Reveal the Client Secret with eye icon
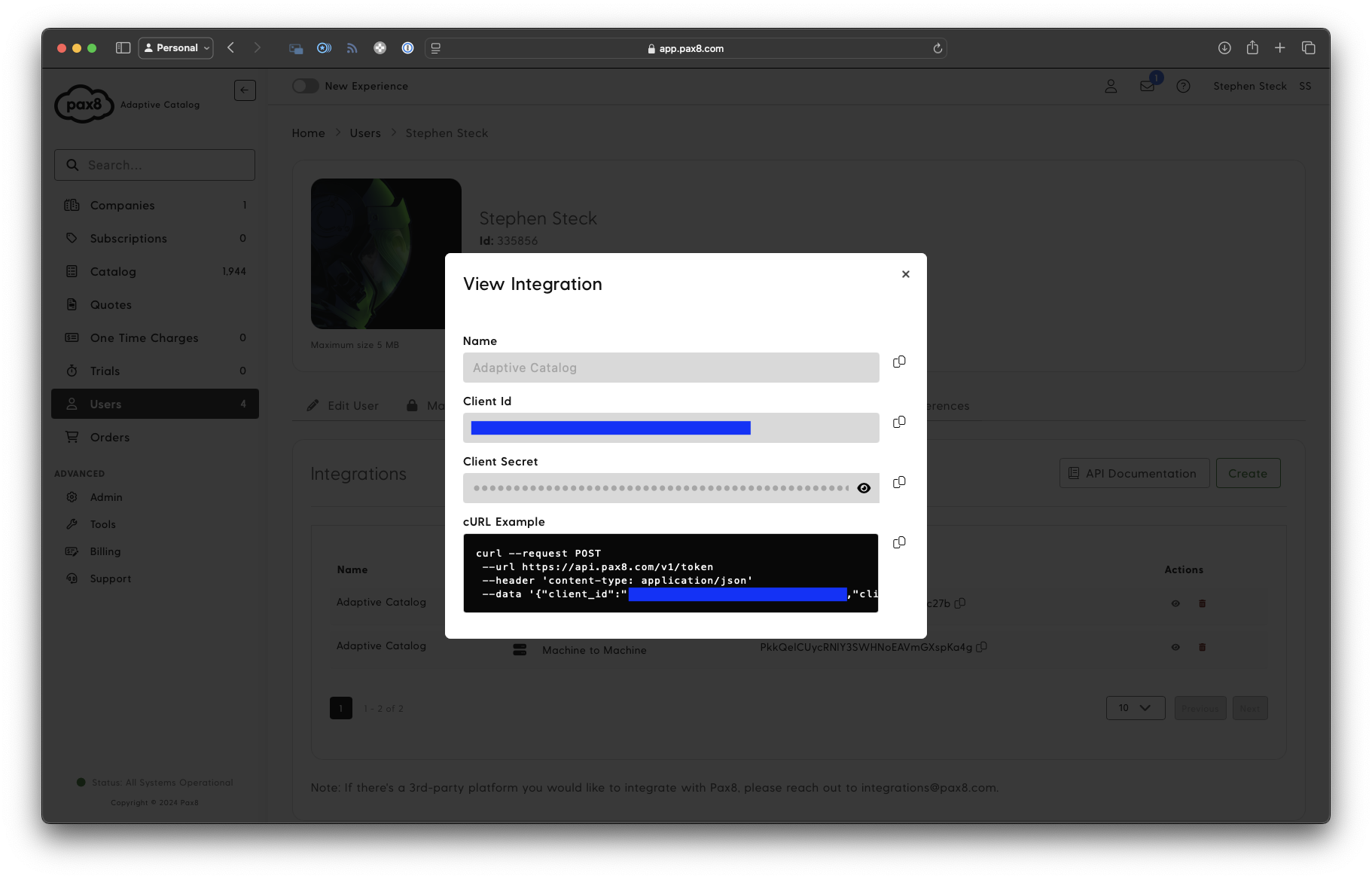Screen dimensions: 1372x879 [864, 488]
